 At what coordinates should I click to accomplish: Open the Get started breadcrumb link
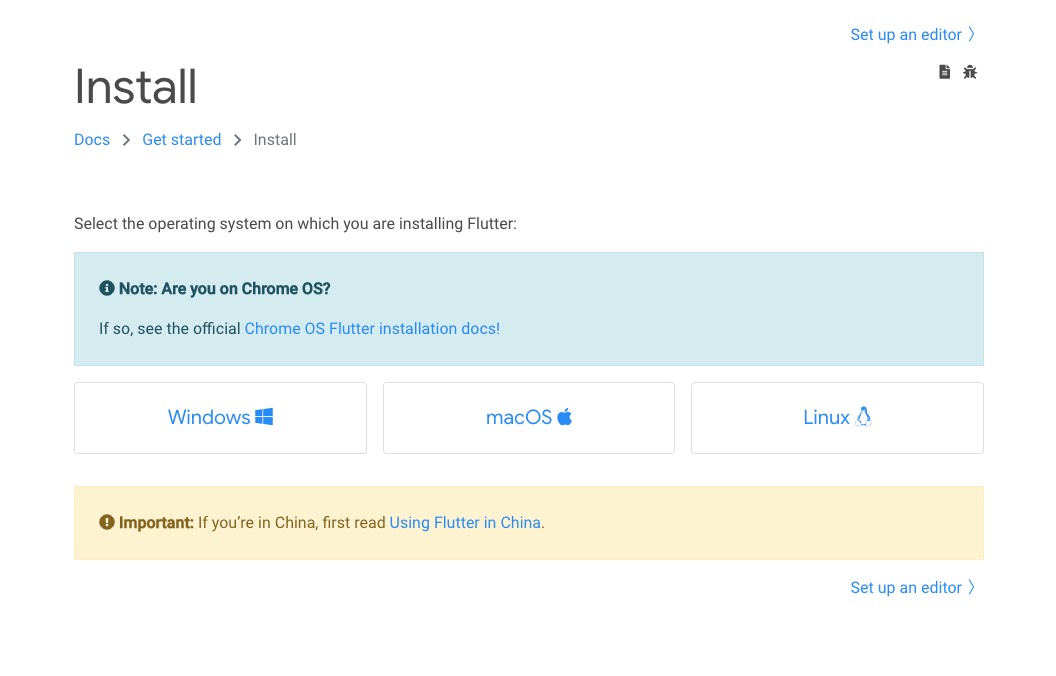point(181,140)
